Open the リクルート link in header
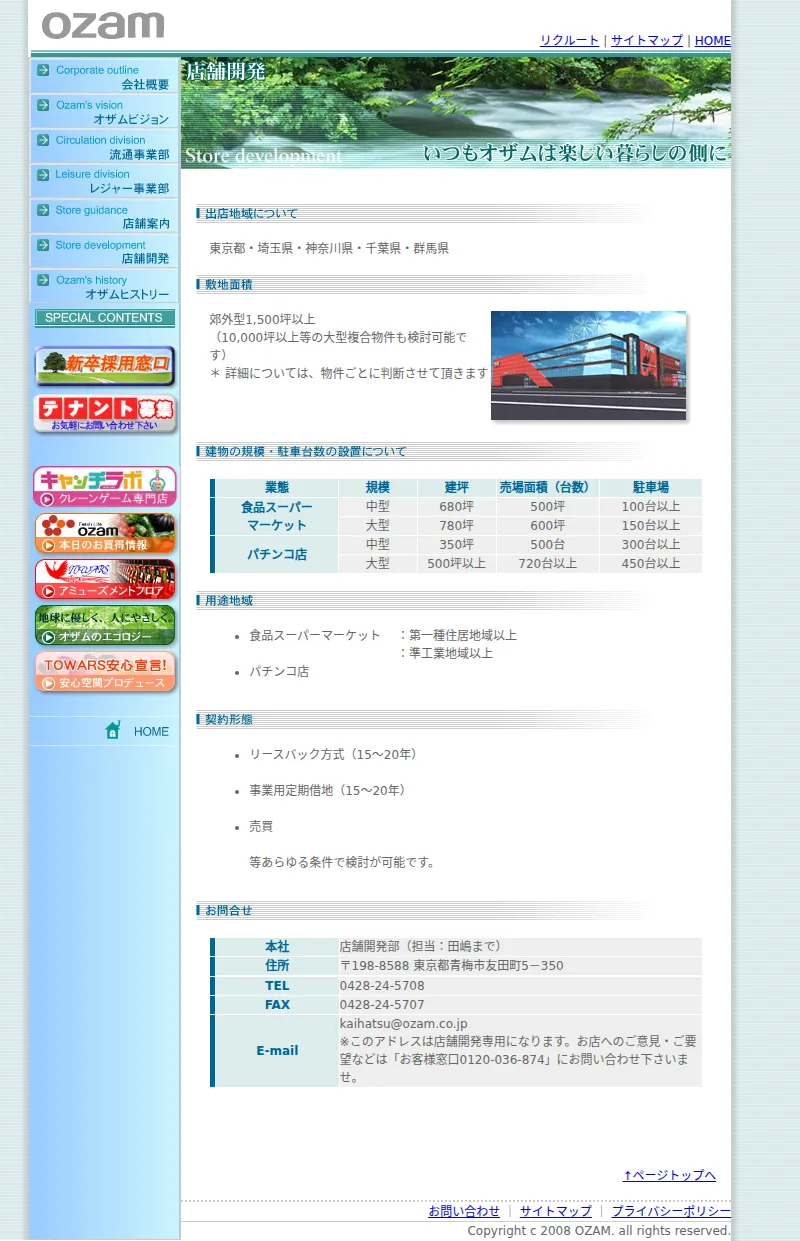Viewport: 800px width, 1241px height. point(569,41)
